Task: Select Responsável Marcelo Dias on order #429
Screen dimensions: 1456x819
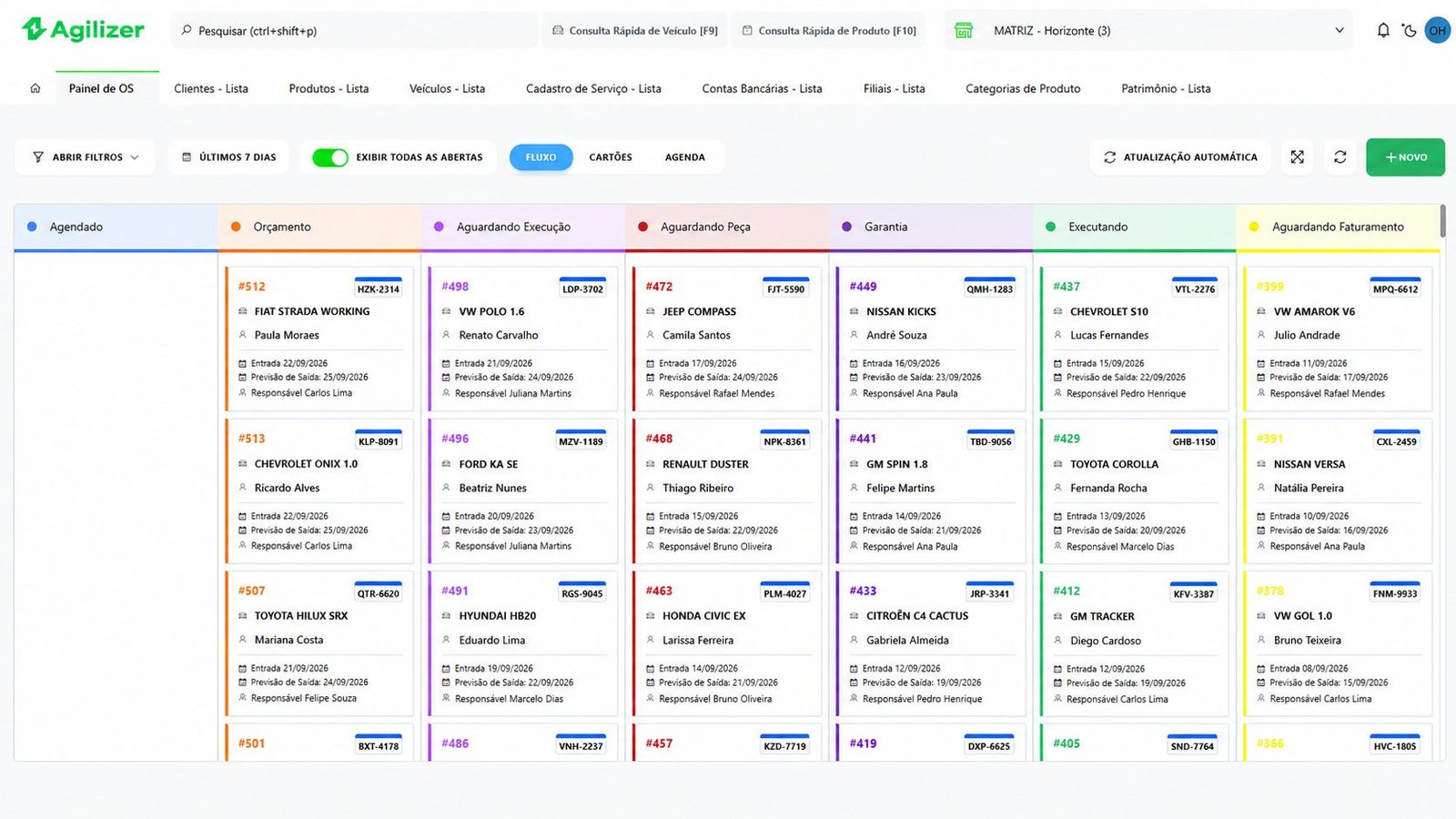Action: [1120, 546]
